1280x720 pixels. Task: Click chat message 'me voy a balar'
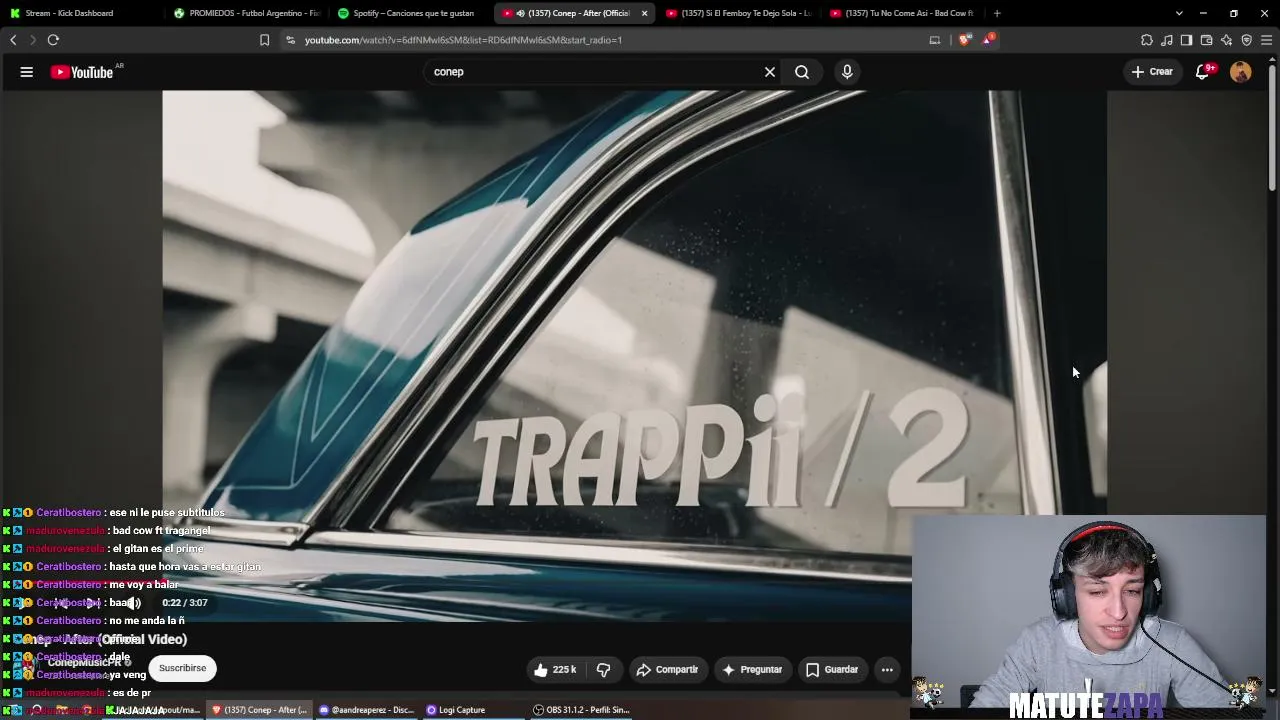click(x=144, y=585)
